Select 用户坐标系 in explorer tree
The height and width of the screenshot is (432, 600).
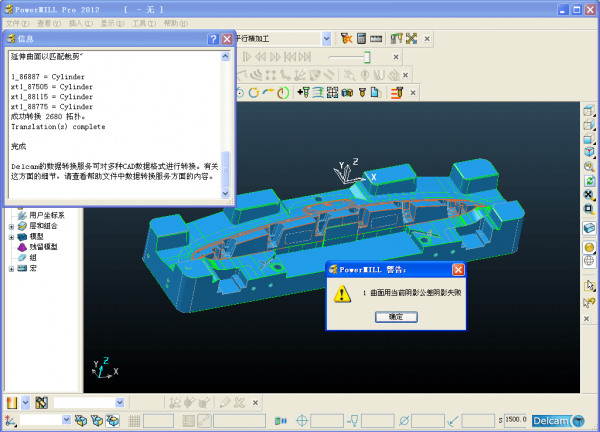click(x=47, y=215)
